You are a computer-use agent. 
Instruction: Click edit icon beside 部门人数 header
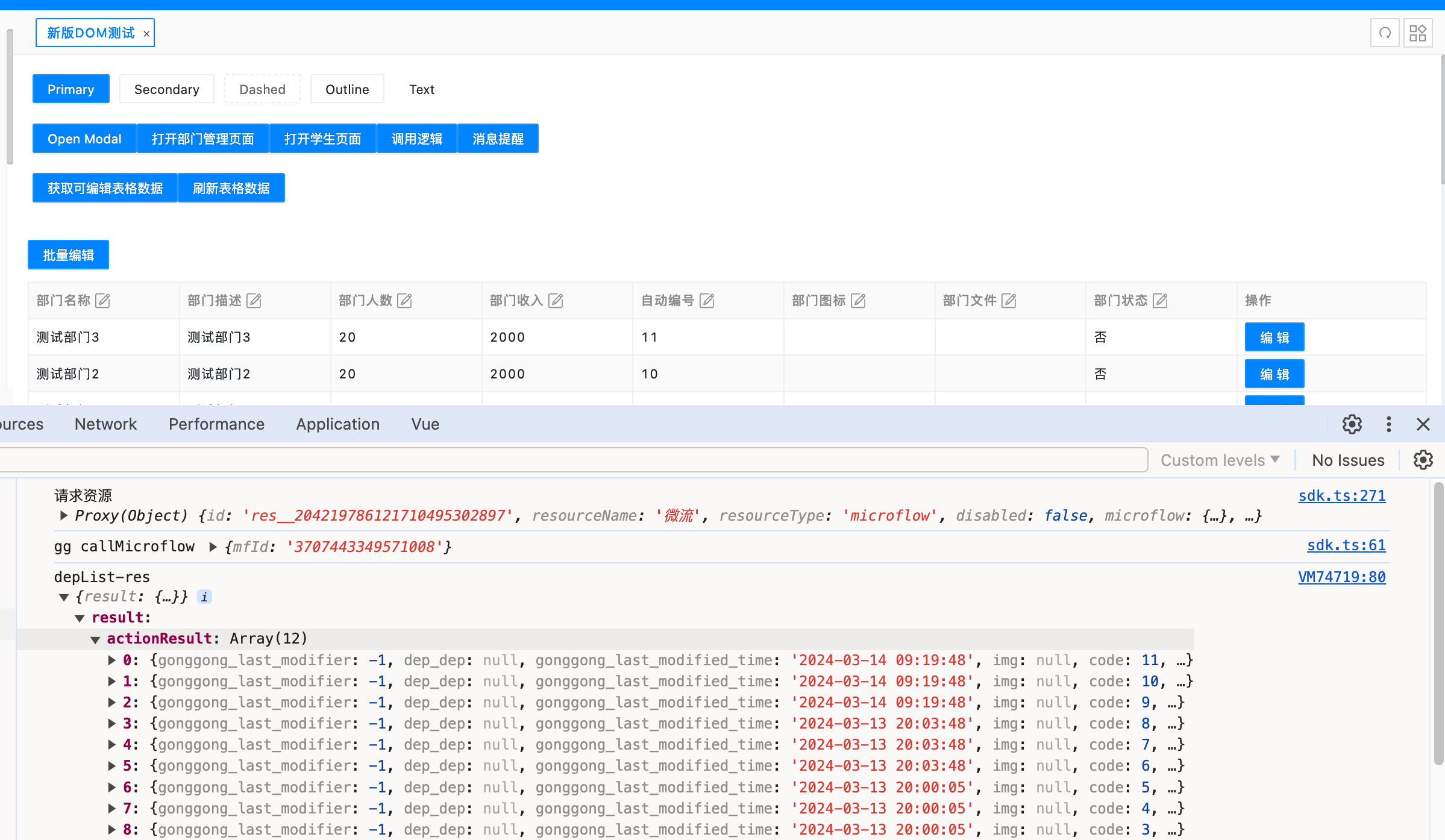click(x=405, y=300)
